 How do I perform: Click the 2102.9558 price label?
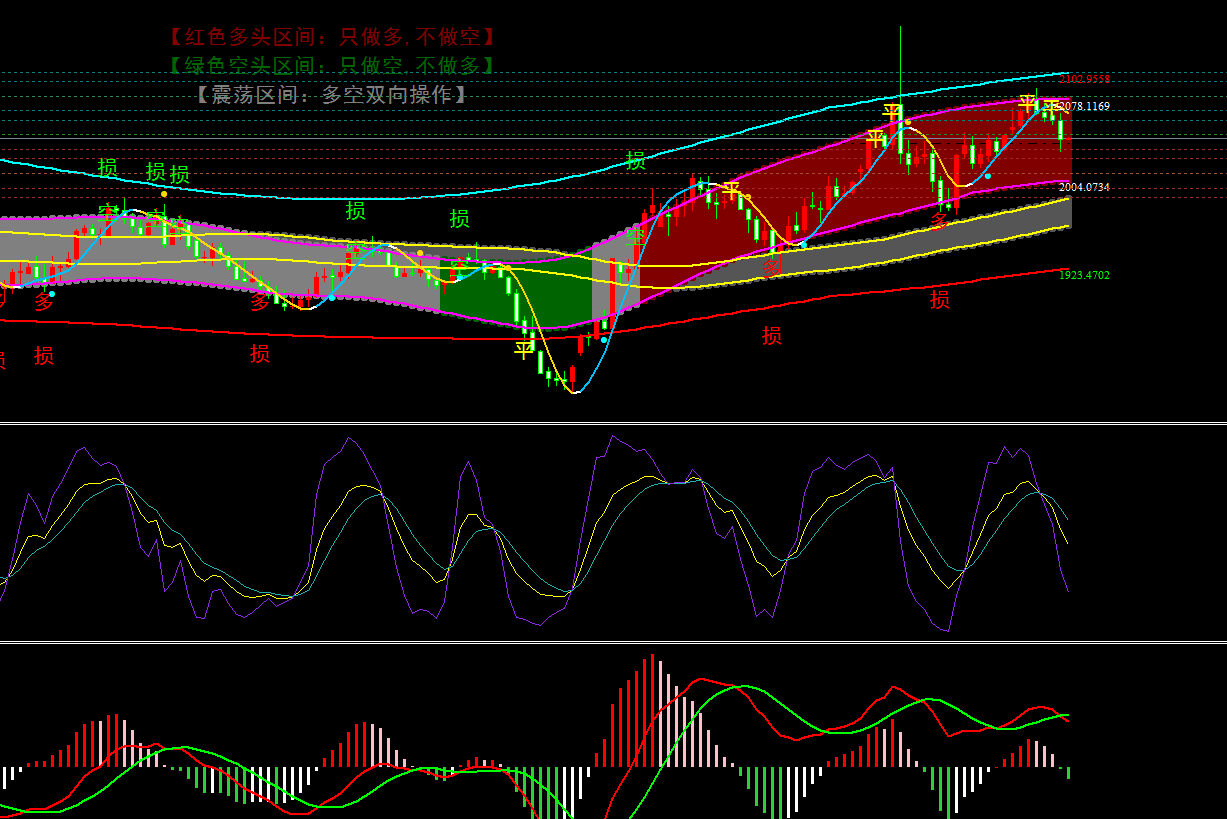pos(1085,79)
